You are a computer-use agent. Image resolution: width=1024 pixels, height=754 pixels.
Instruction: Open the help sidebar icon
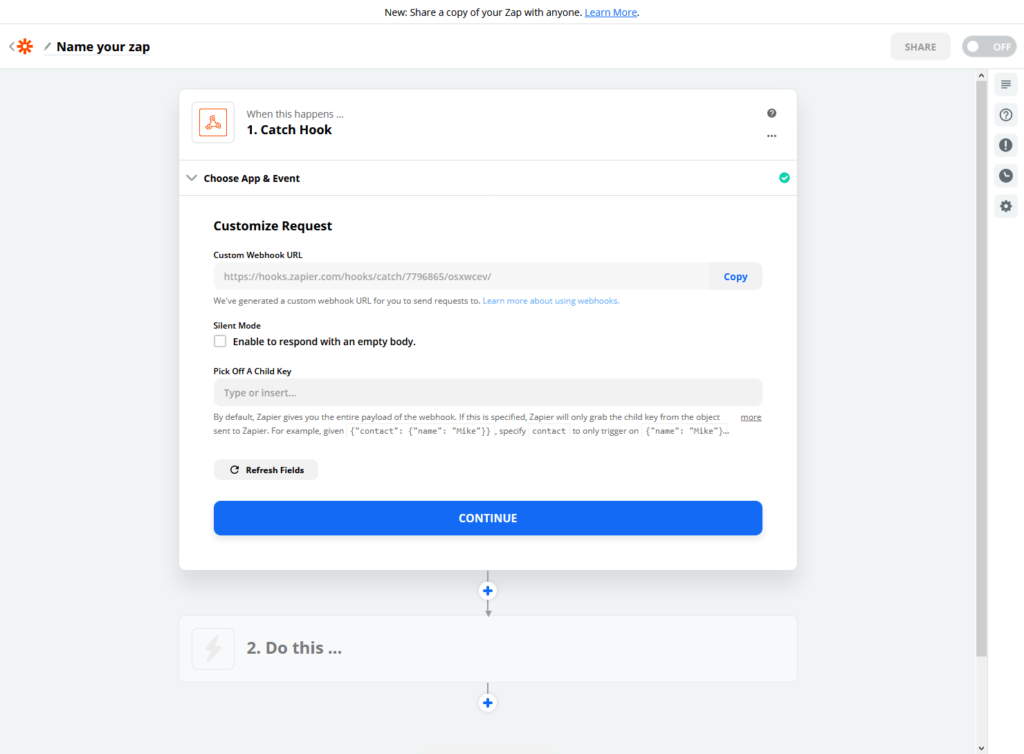pos(1006,115)
